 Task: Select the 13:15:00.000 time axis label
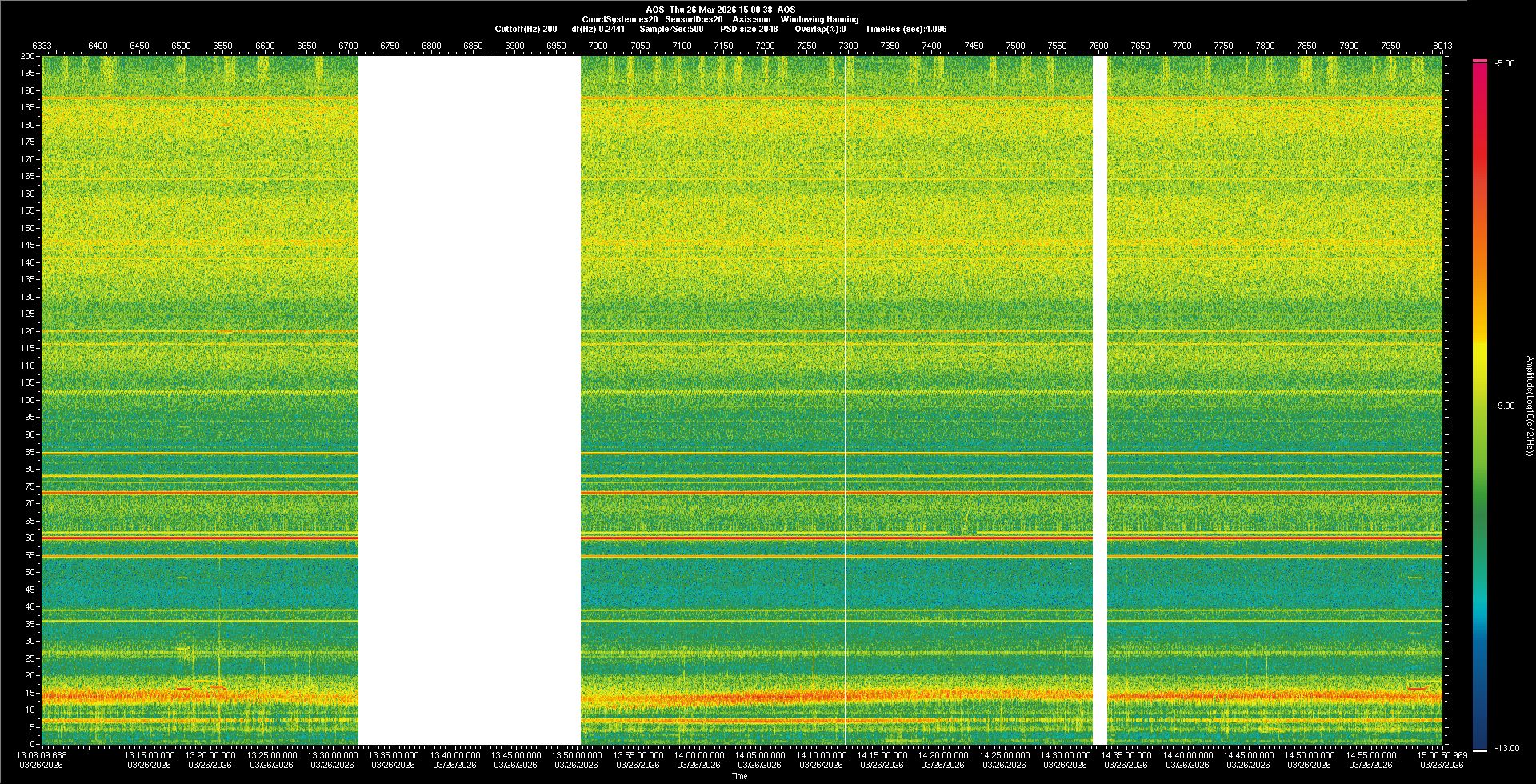149,754
